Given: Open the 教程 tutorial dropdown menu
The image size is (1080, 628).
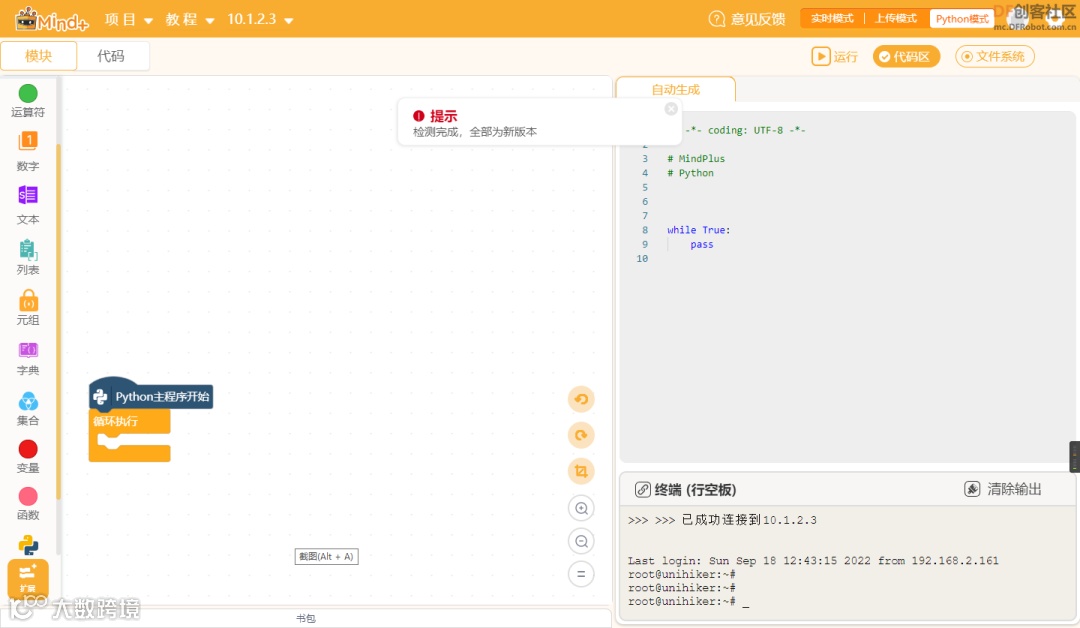Looking at the screenshot, I should pos(189,19).
